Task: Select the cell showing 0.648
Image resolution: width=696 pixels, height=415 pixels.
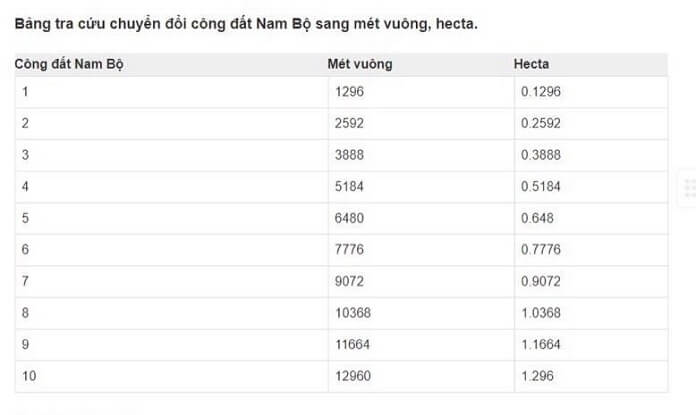Action: [x=591, y=218]
